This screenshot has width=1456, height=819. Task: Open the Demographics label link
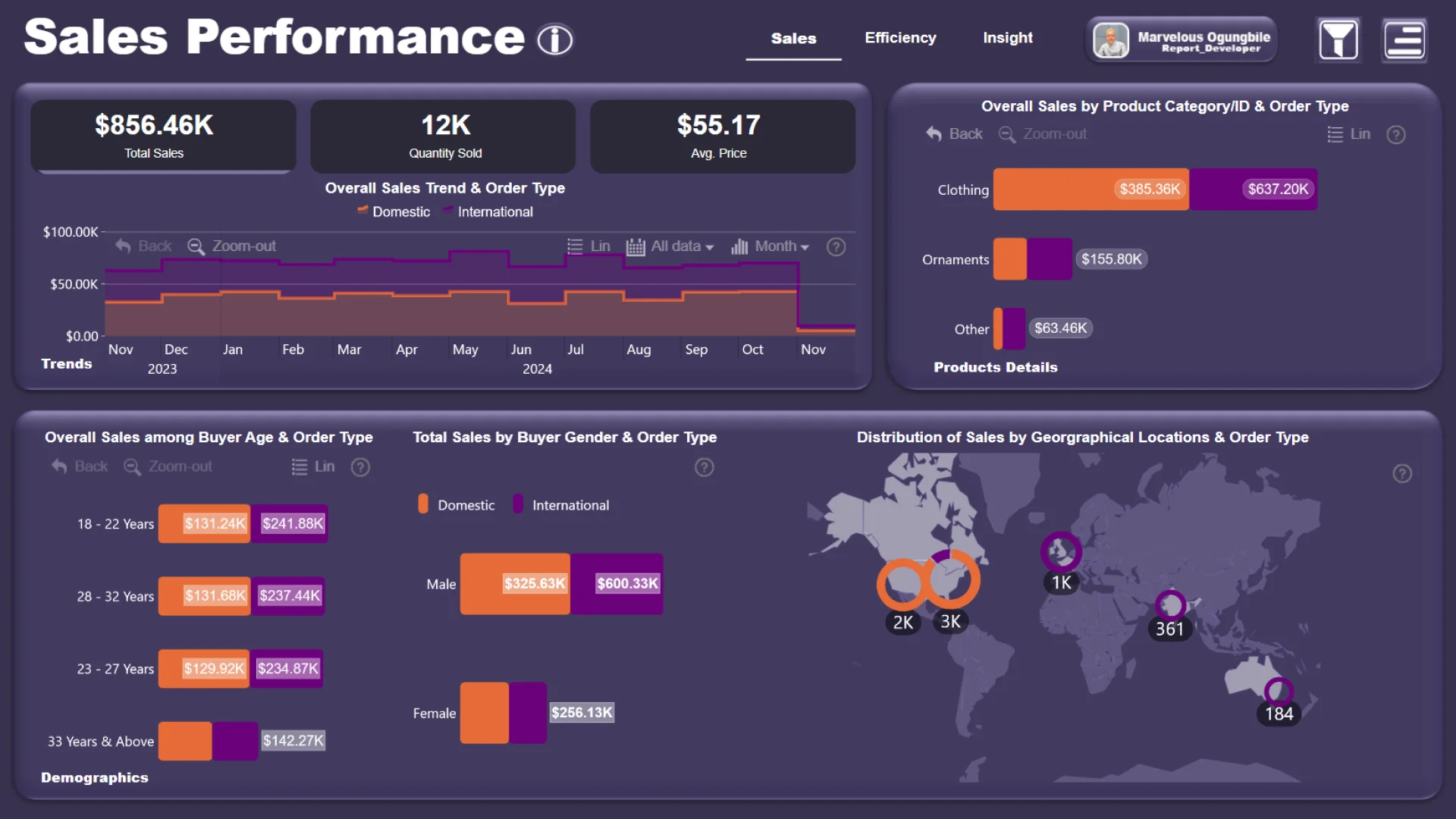point(95,777)
